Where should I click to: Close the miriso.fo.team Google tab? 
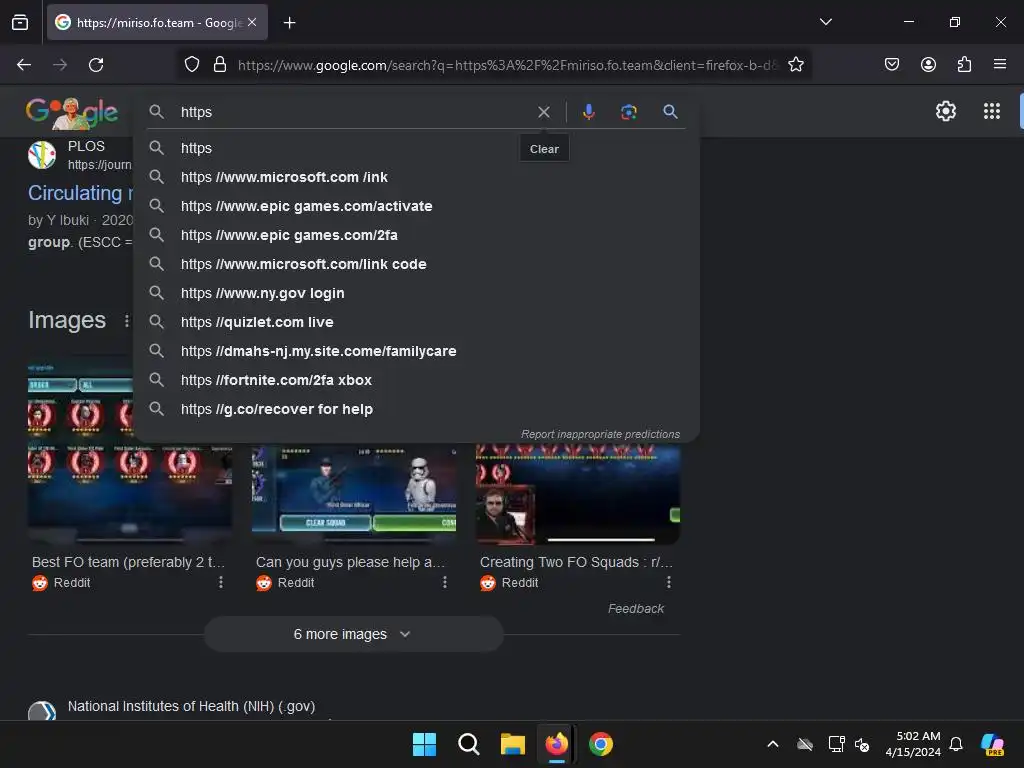click(252, 22)
